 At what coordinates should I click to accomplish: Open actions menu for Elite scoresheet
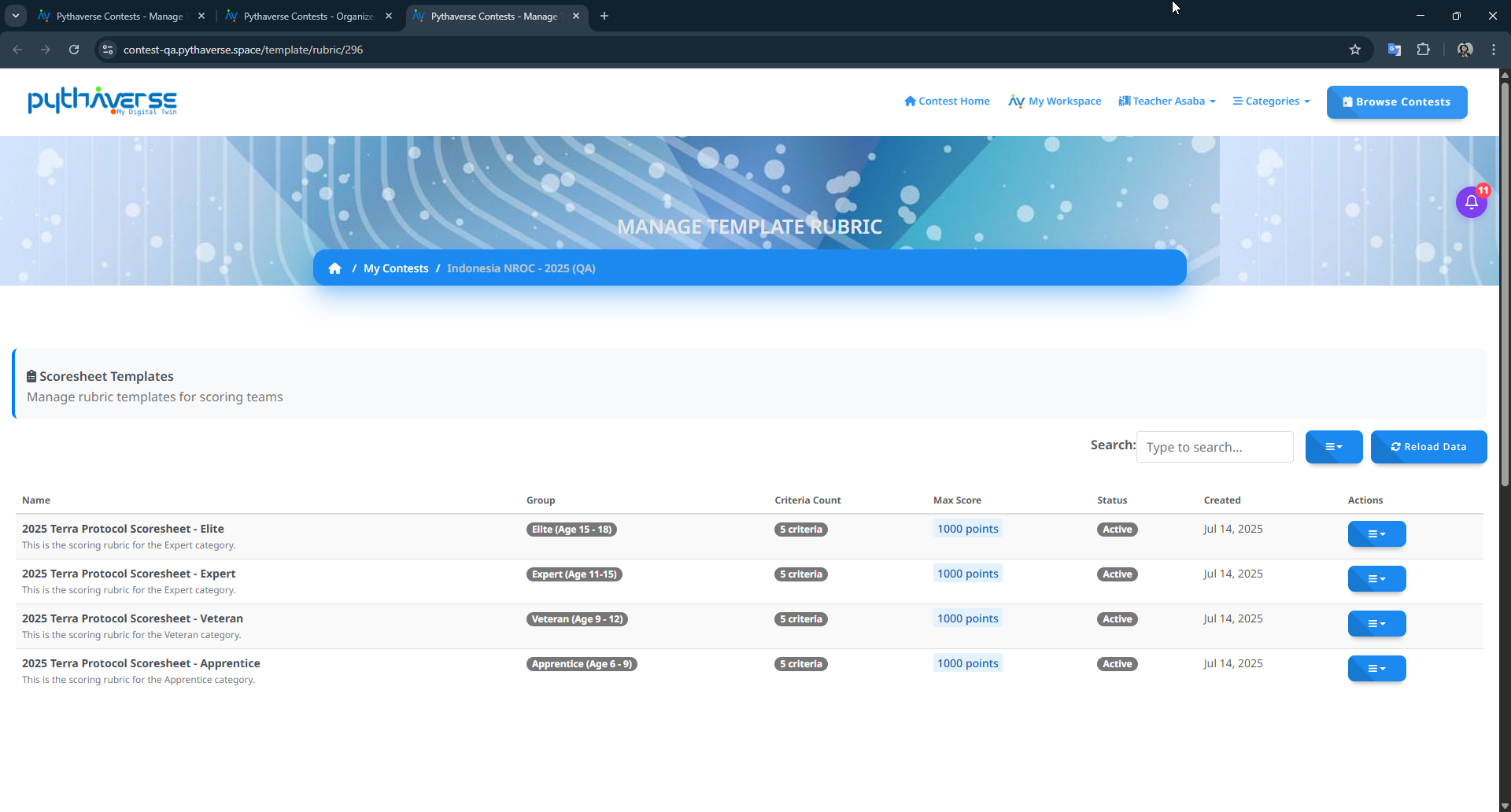1376,534
